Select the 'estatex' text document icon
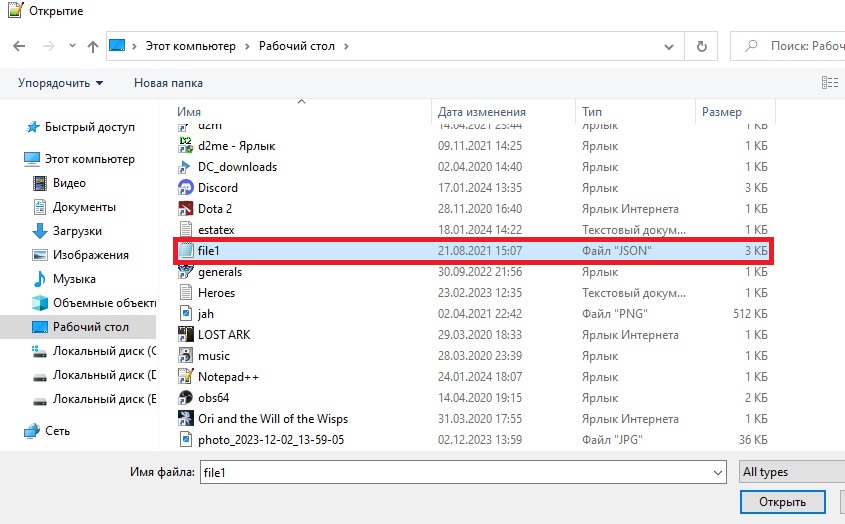This screenshot has width=845, height=524. coord(185,230)
